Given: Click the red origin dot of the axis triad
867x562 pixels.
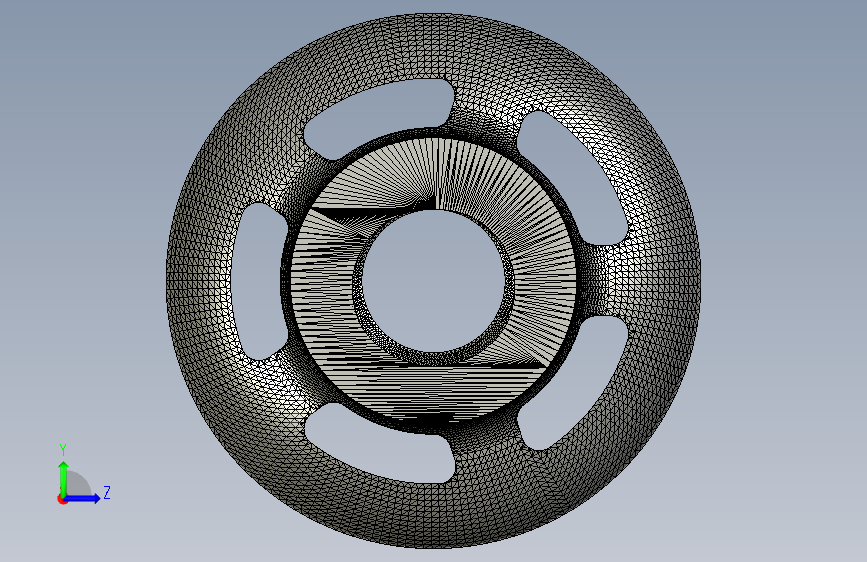Looking at the screenshot, I should [x=62, y=499].
